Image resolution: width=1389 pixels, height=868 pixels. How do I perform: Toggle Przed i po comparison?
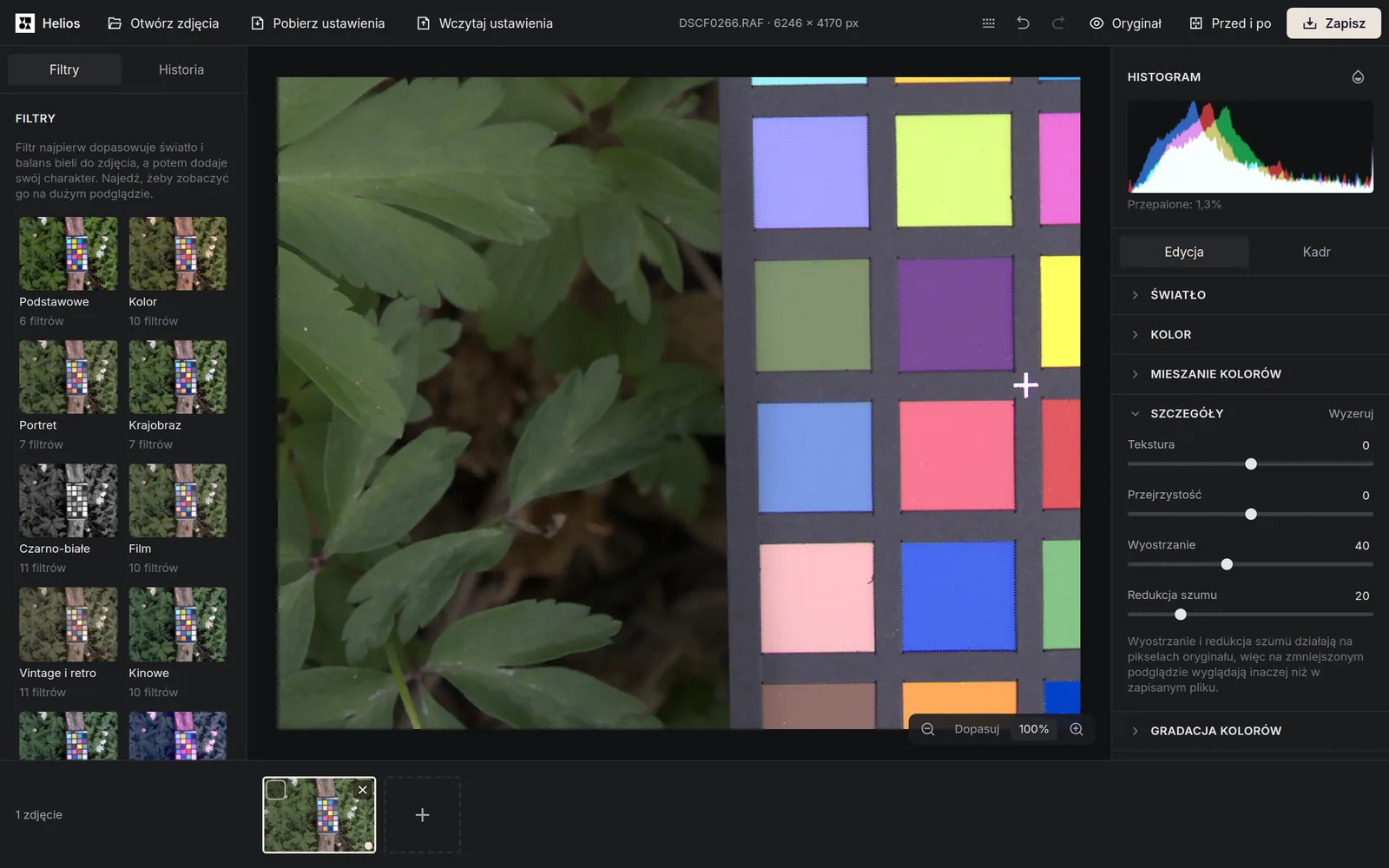1230,23
